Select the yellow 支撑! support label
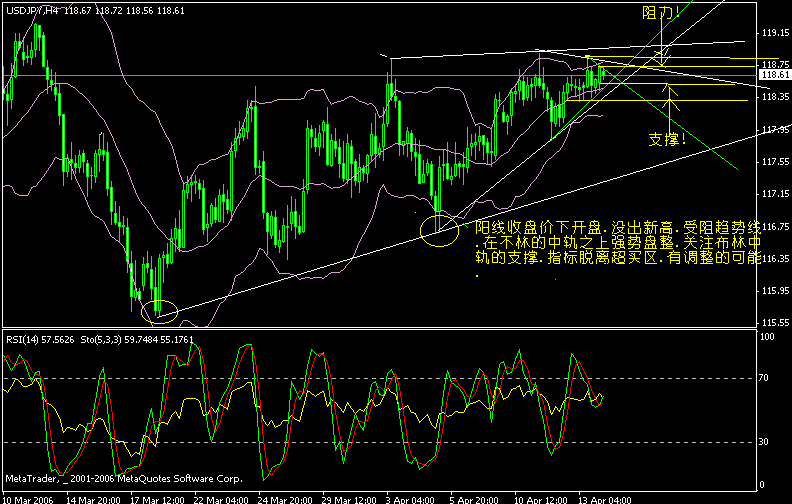The image size is (792, 504). tap(667, 139)
